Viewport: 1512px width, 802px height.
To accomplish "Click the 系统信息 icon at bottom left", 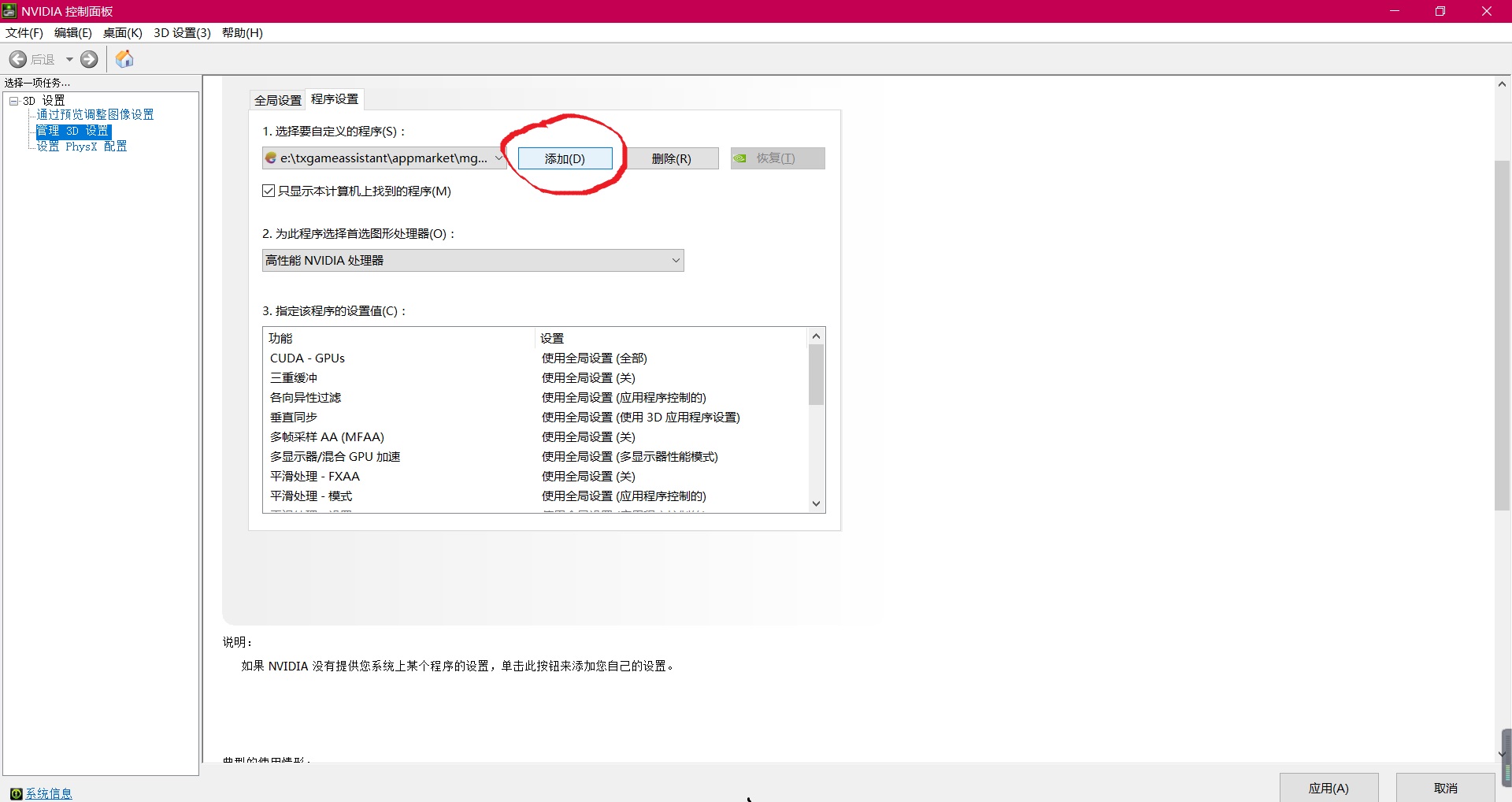I will click(16, 793).
